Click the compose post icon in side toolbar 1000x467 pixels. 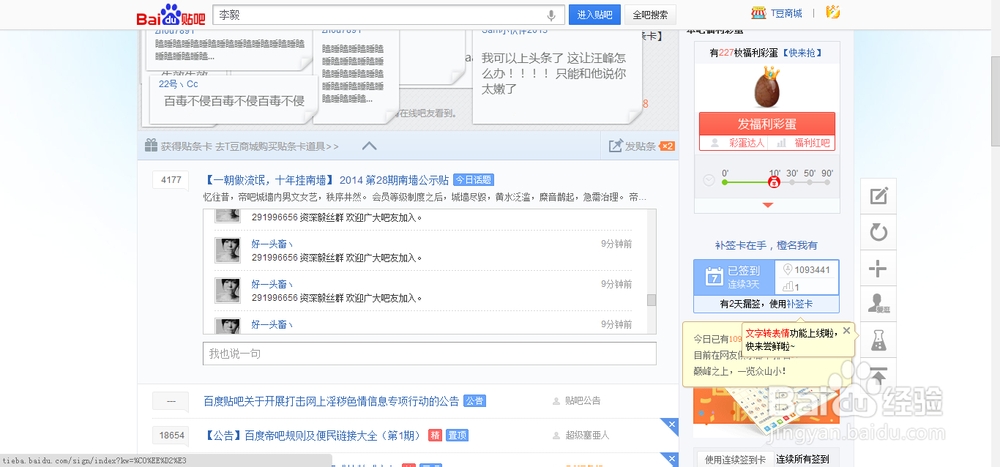(x=878, y=196)
